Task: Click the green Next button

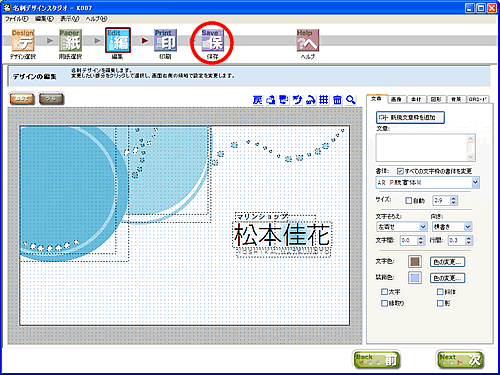Action: [460, 360]
